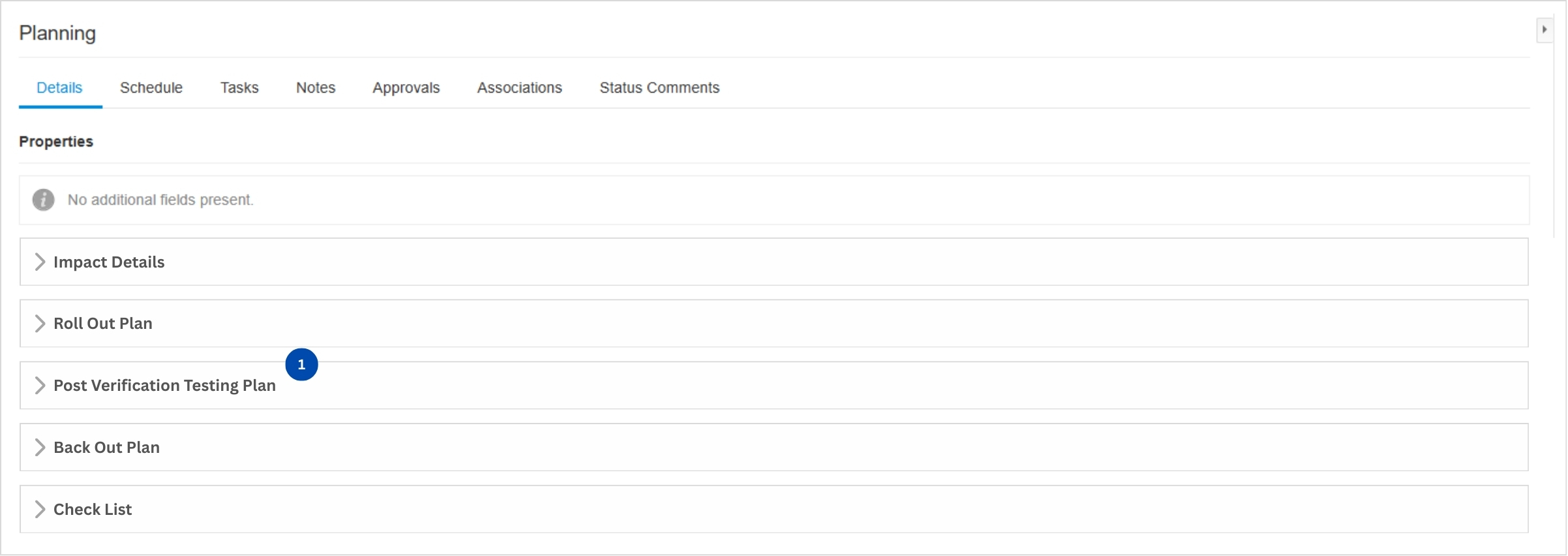Click the Roll Out Plan section header

click(x=774, y=324)
